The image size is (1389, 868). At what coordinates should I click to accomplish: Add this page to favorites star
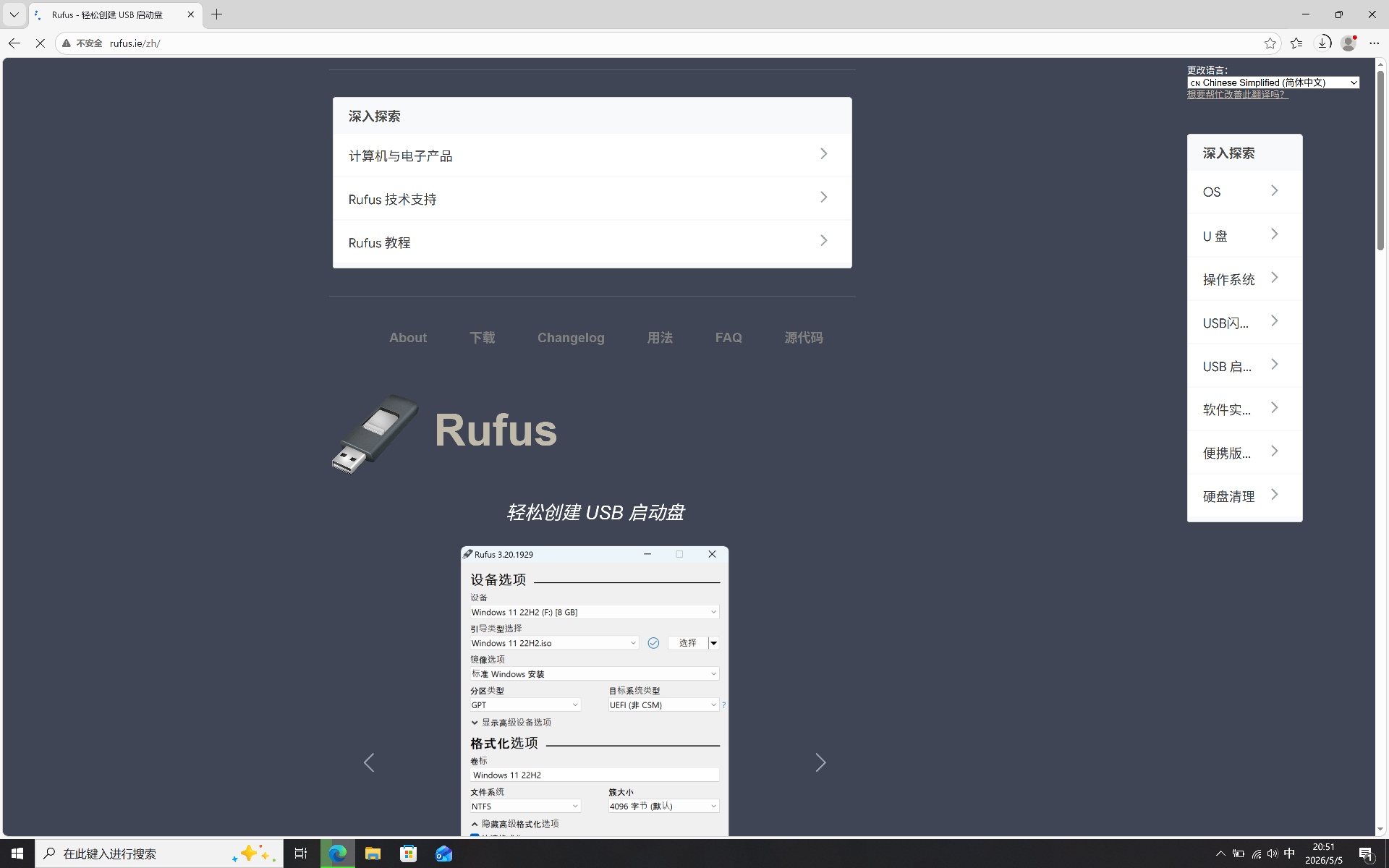[1270, 43]
